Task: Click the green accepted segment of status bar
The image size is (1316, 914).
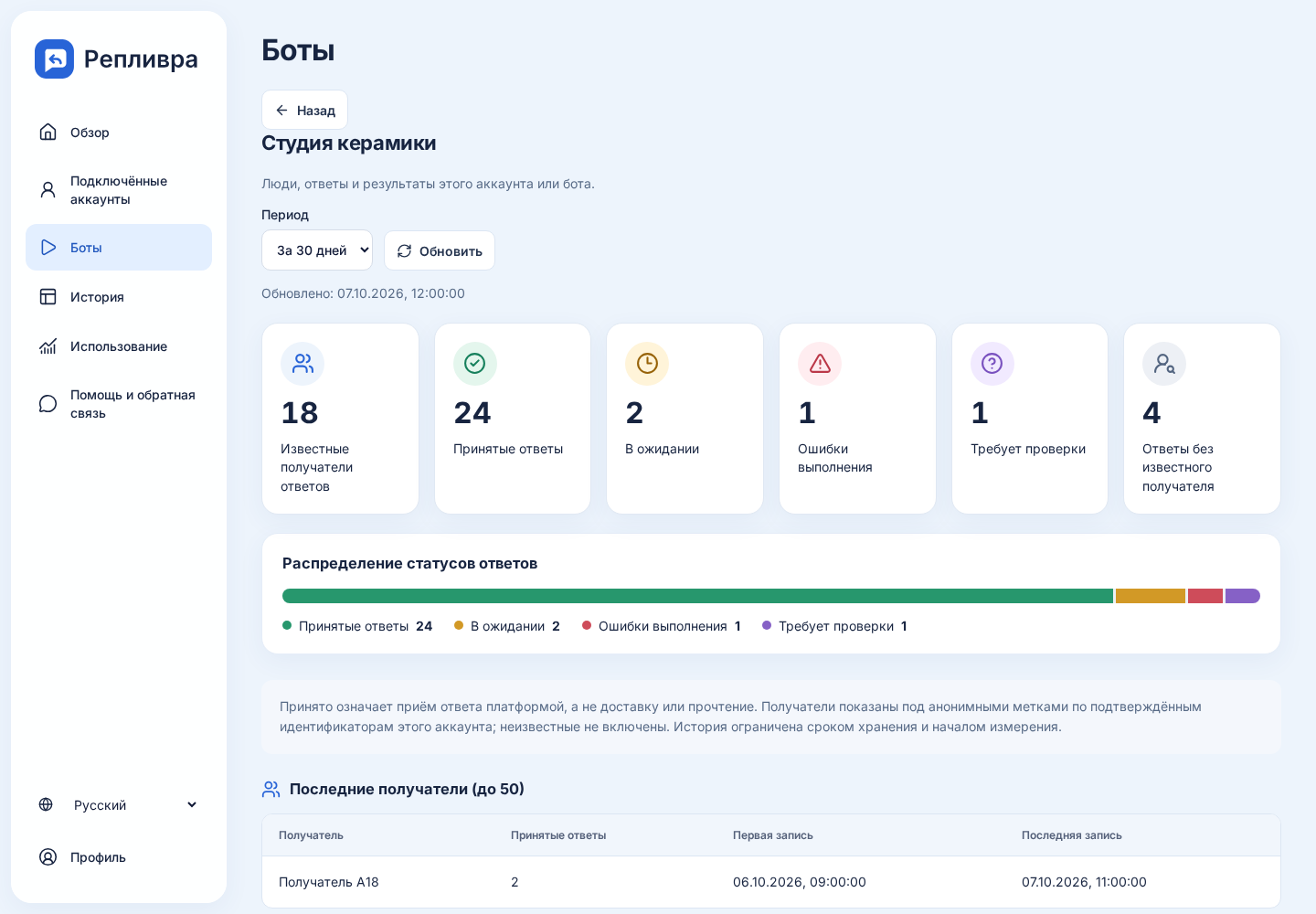Action: [697, 596]
